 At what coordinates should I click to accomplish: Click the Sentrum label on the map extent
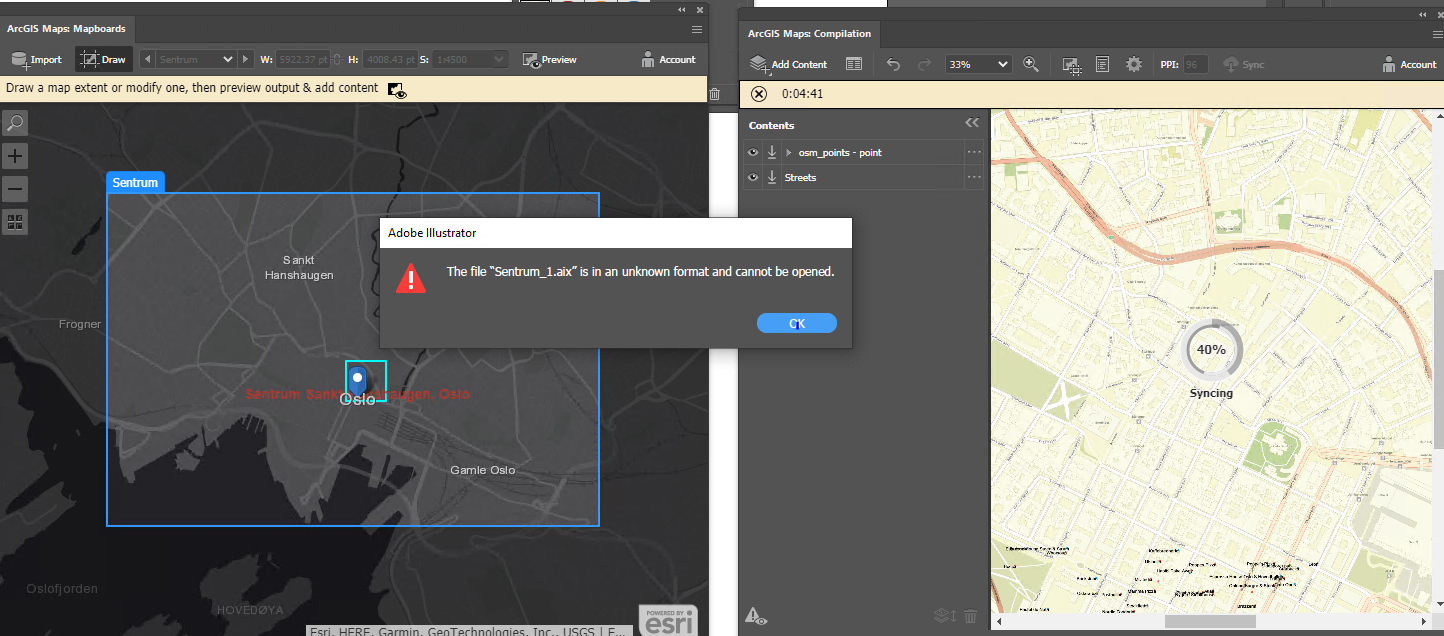134,182
